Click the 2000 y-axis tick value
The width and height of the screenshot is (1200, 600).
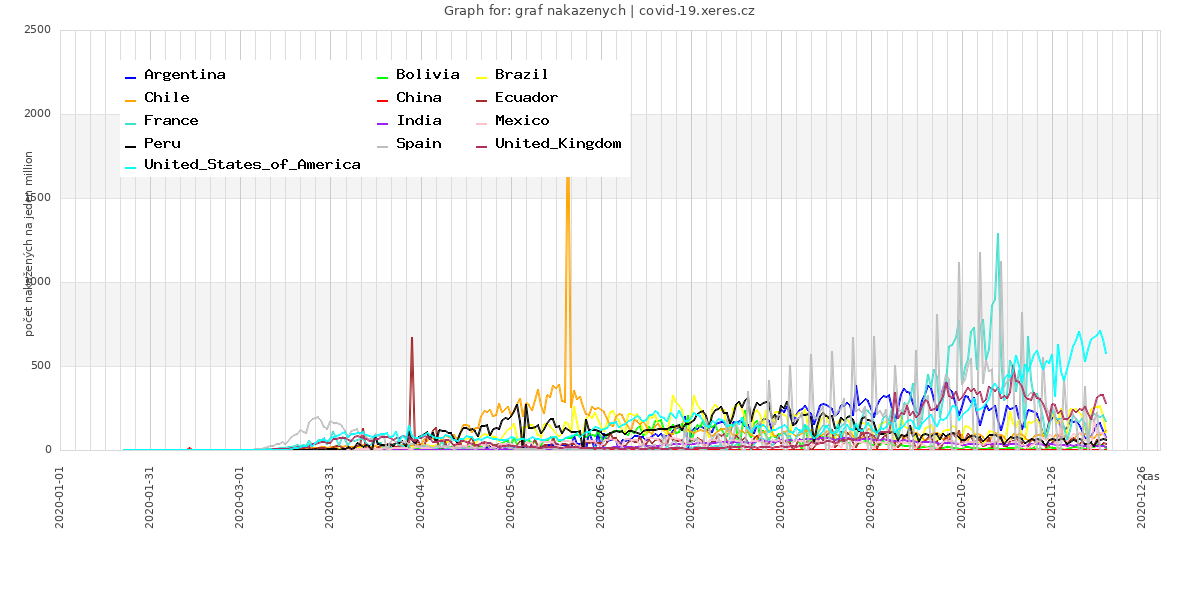click(38, 114)
